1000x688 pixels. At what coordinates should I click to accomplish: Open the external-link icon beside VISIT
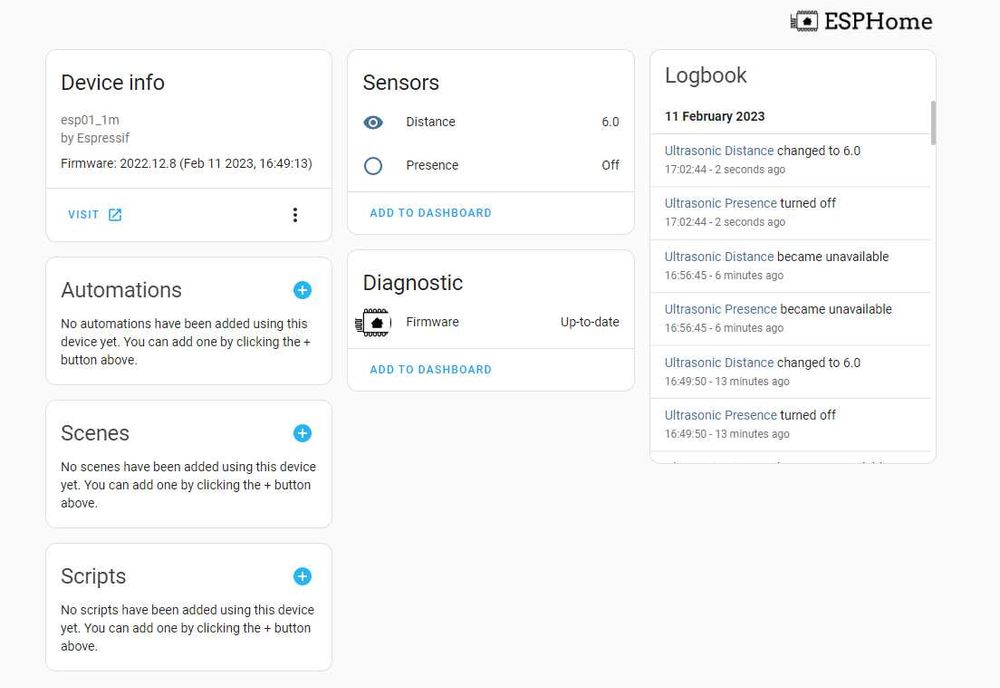(115, 214)
